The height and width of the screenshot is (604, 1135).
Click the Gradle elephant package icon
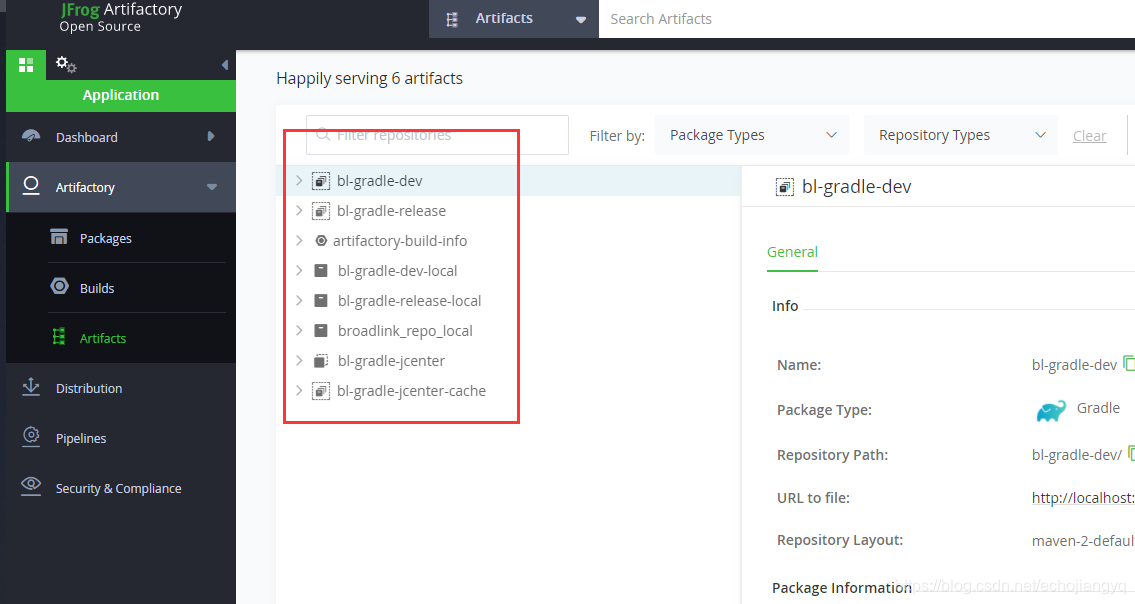1051,411
